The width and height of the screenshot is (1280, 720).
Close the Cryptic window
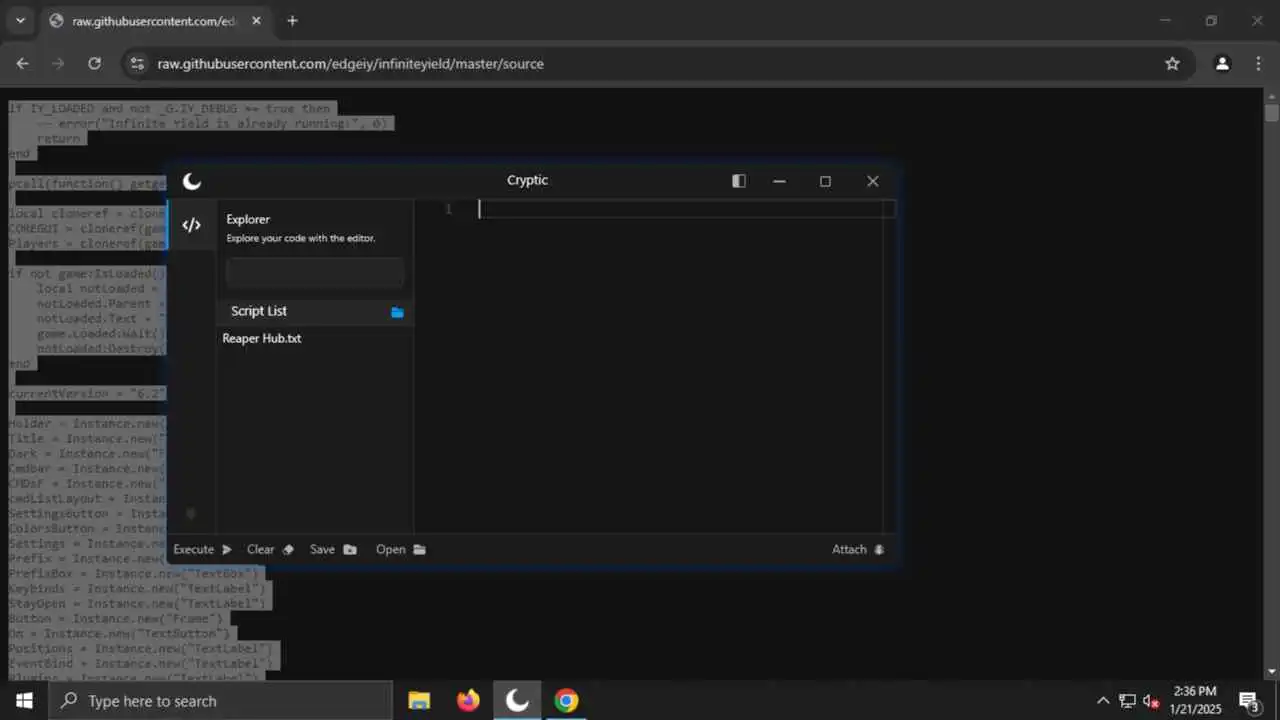point(872,181)
